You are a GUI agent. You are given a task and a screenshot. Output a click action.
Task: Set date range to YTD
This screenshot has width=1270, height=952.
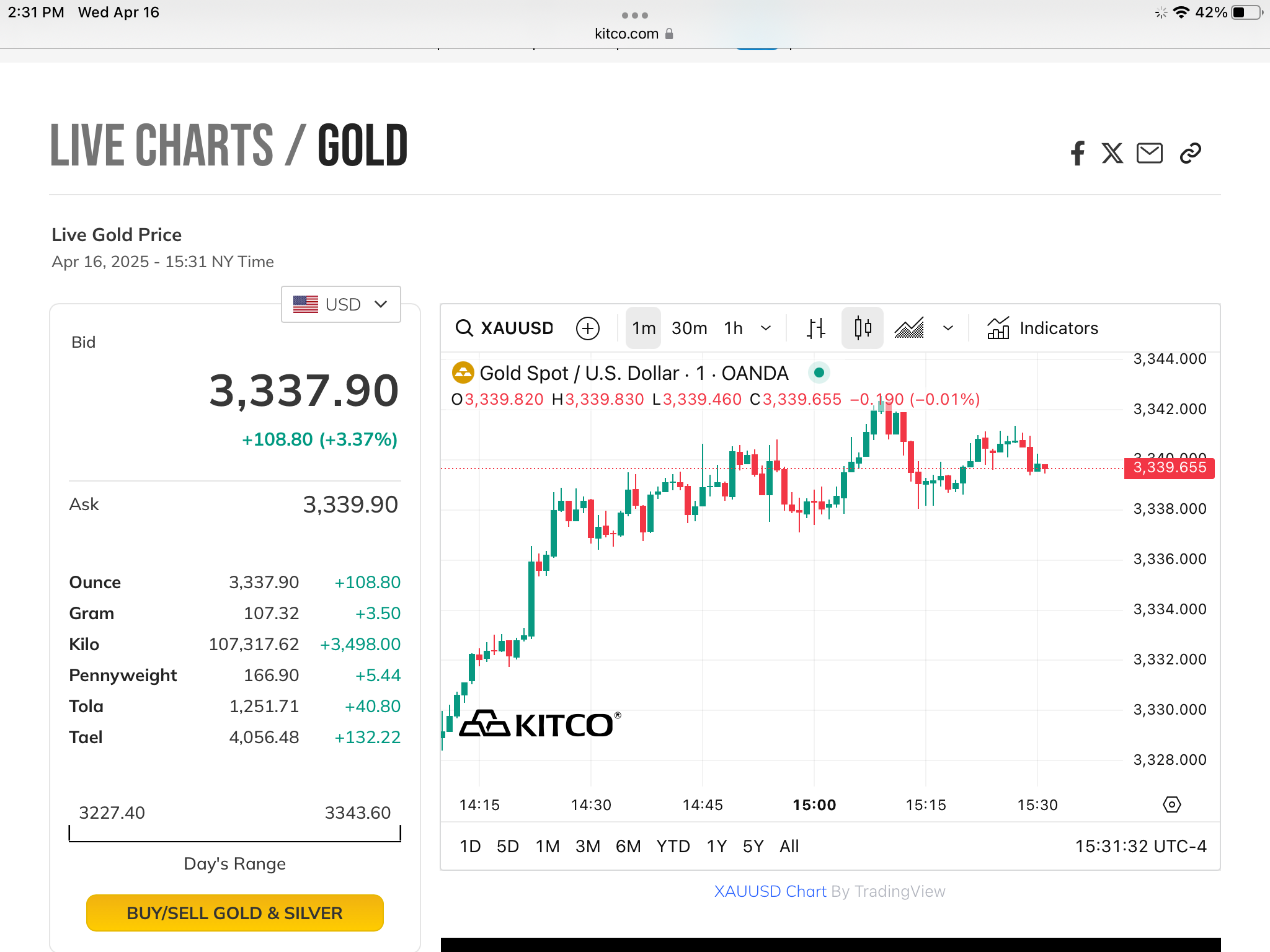pyautogui.click(x=673, y=846)
